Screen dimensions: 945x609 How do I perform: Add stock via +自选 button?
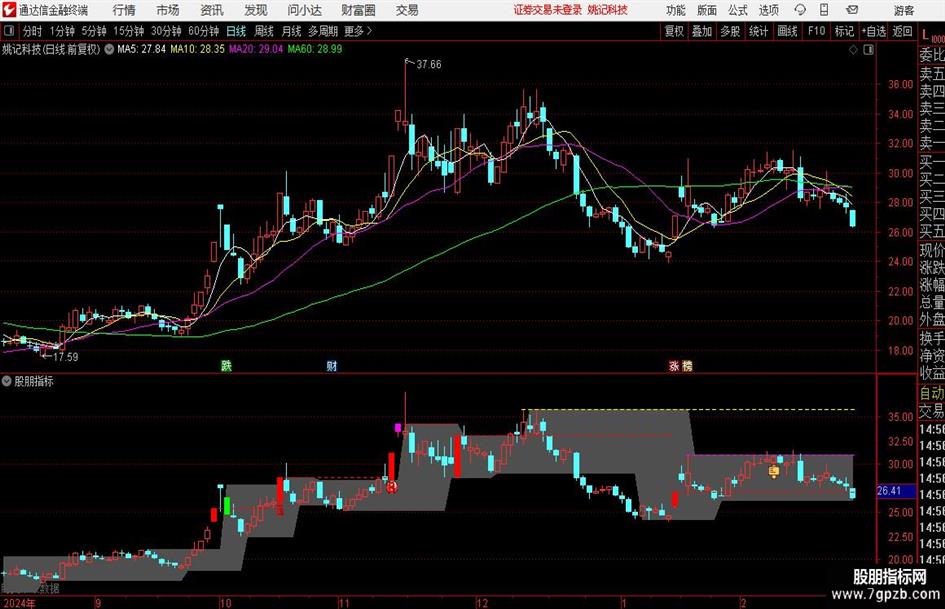point(874,31)
